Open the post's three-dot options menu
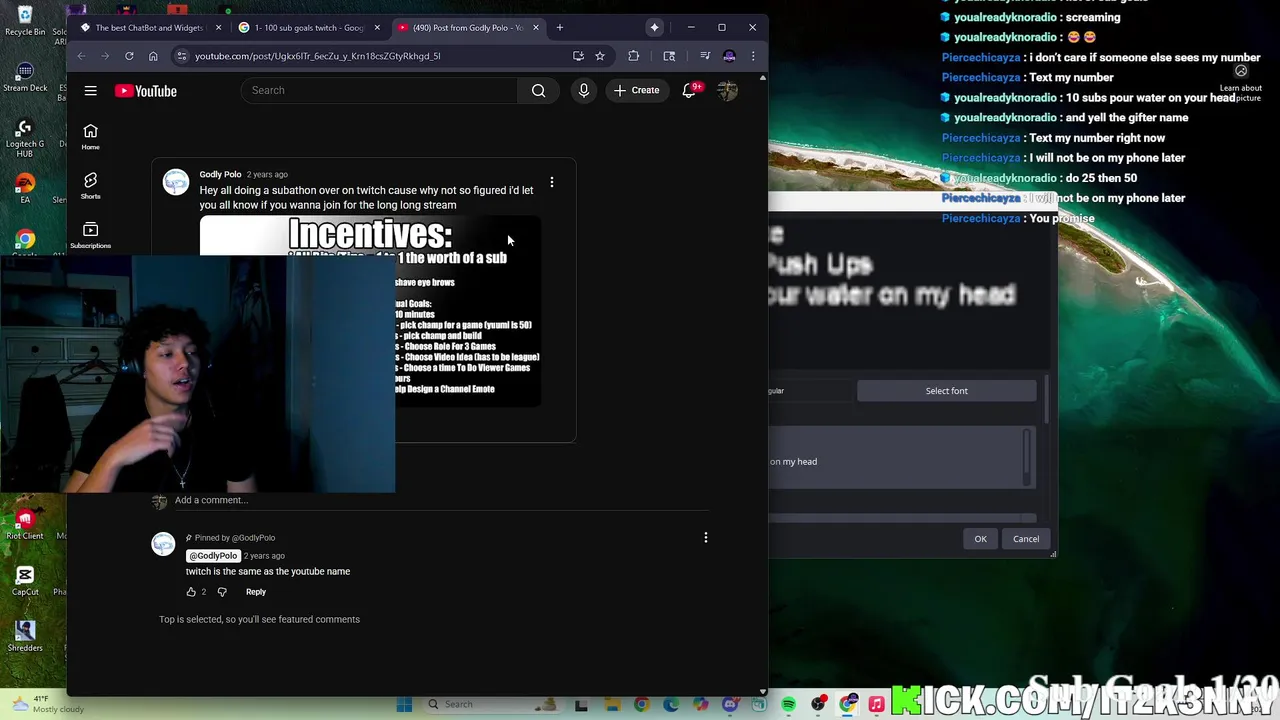Image resolution: width=1280 pixels, height=720 pixels. click(552, 183)
